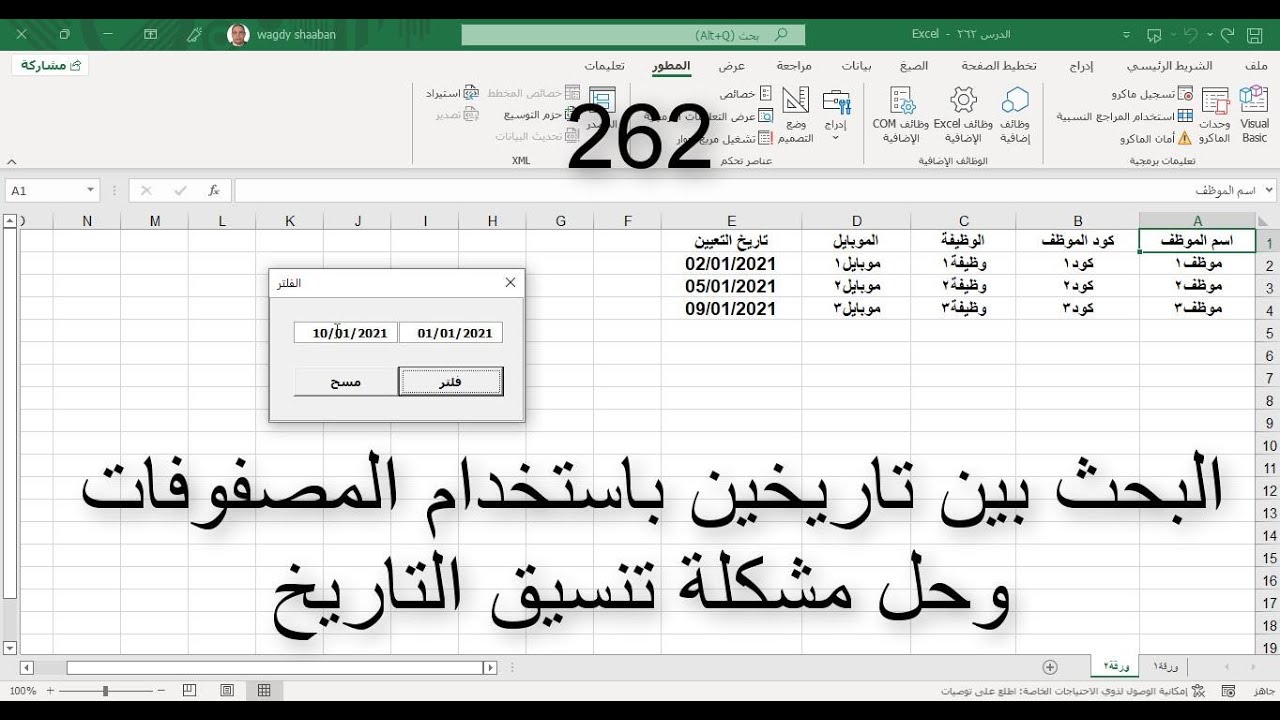Click the 10/01/2021 date field

click(x=346, y=333)
